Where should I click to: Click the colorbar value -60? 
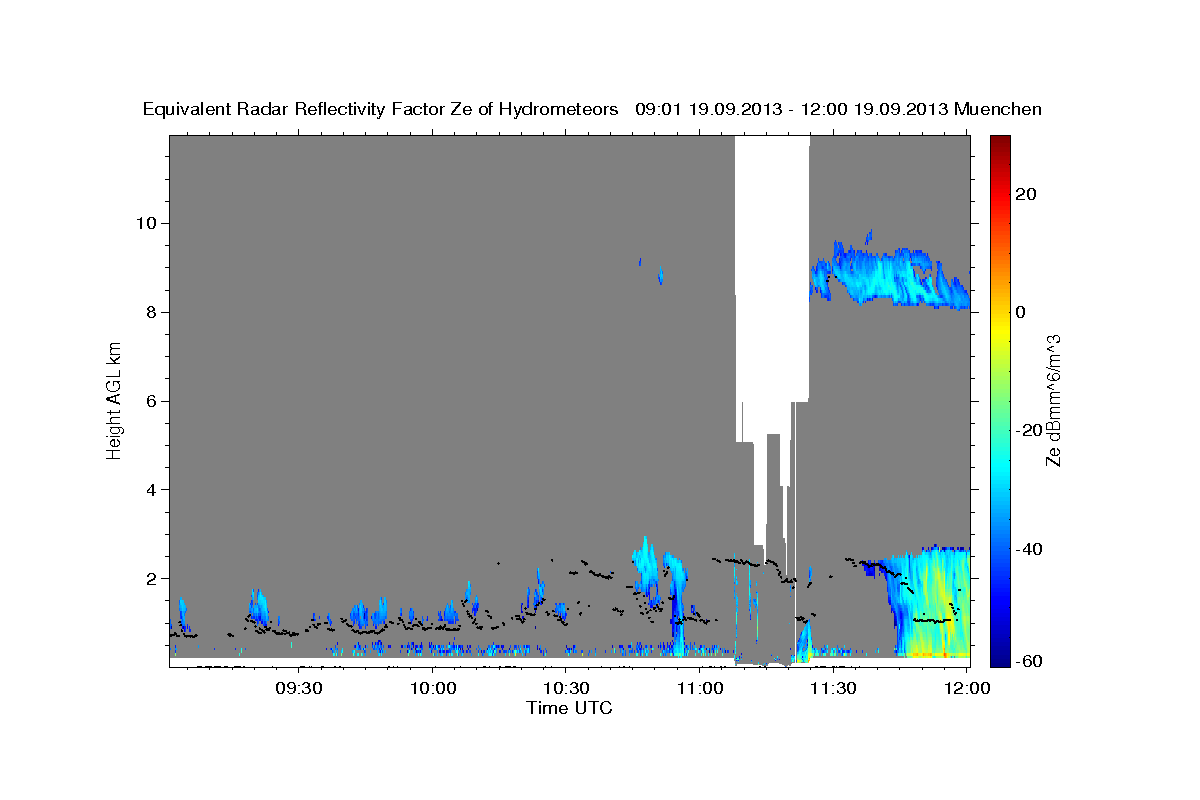1028,662
